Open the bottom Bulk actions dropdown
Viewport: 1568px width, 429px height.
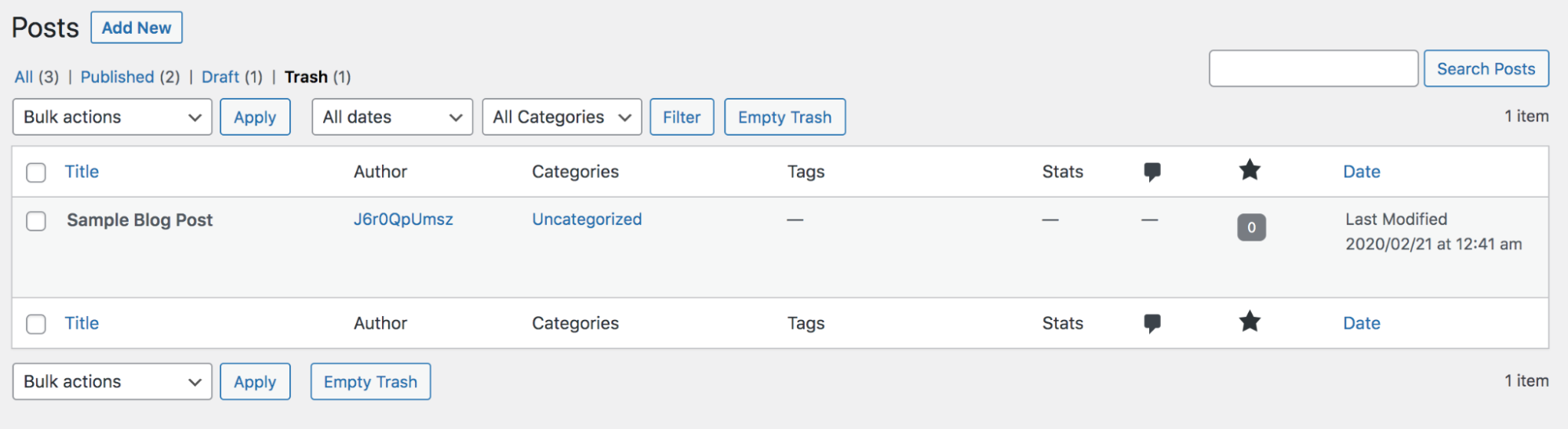(x=112, y=382)
